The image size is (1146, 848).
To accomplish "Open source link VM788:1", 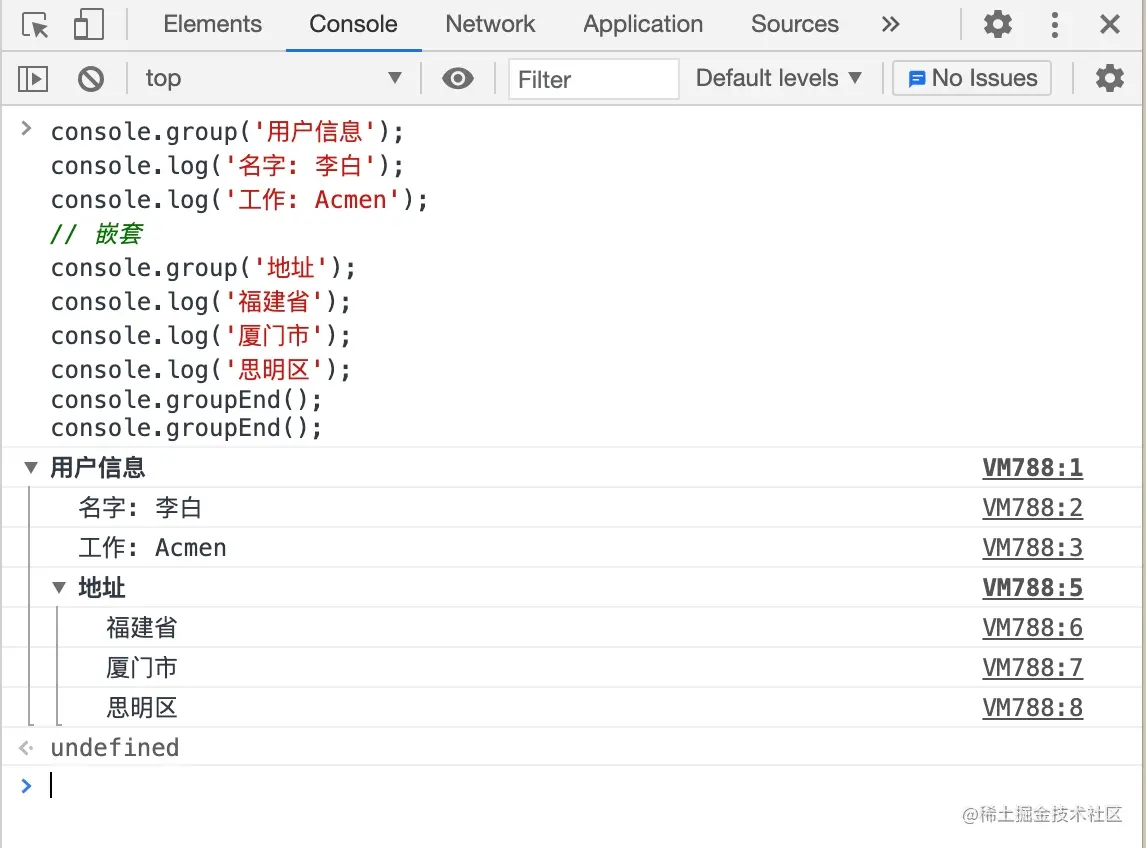I will [x=1032, y=468].
